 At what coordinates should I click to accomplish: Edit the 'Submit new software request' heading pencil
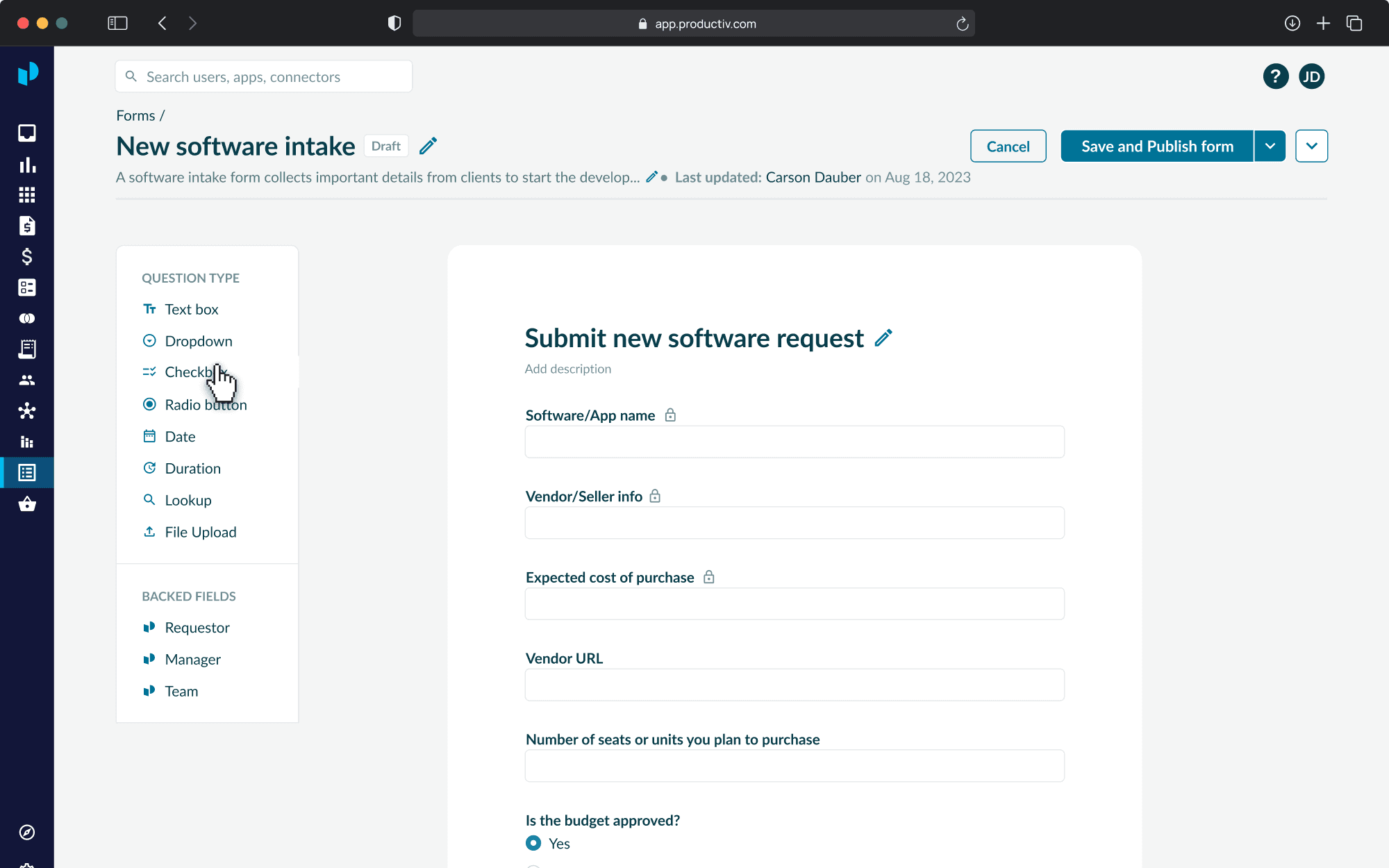point(883,338)
